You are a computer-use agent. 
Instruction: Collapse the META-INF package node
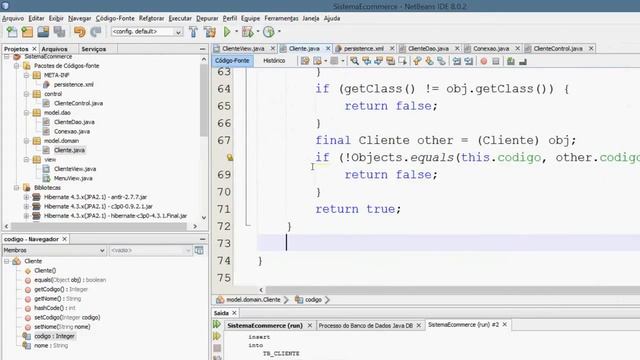[27, 75]
